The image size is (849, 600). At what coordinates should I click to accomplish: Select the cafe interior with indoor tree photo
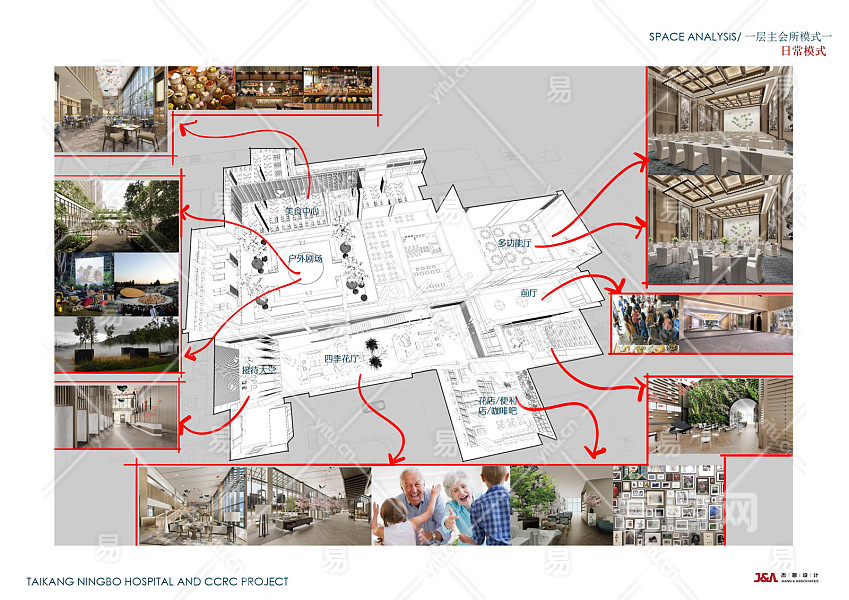tap(561, 506)
